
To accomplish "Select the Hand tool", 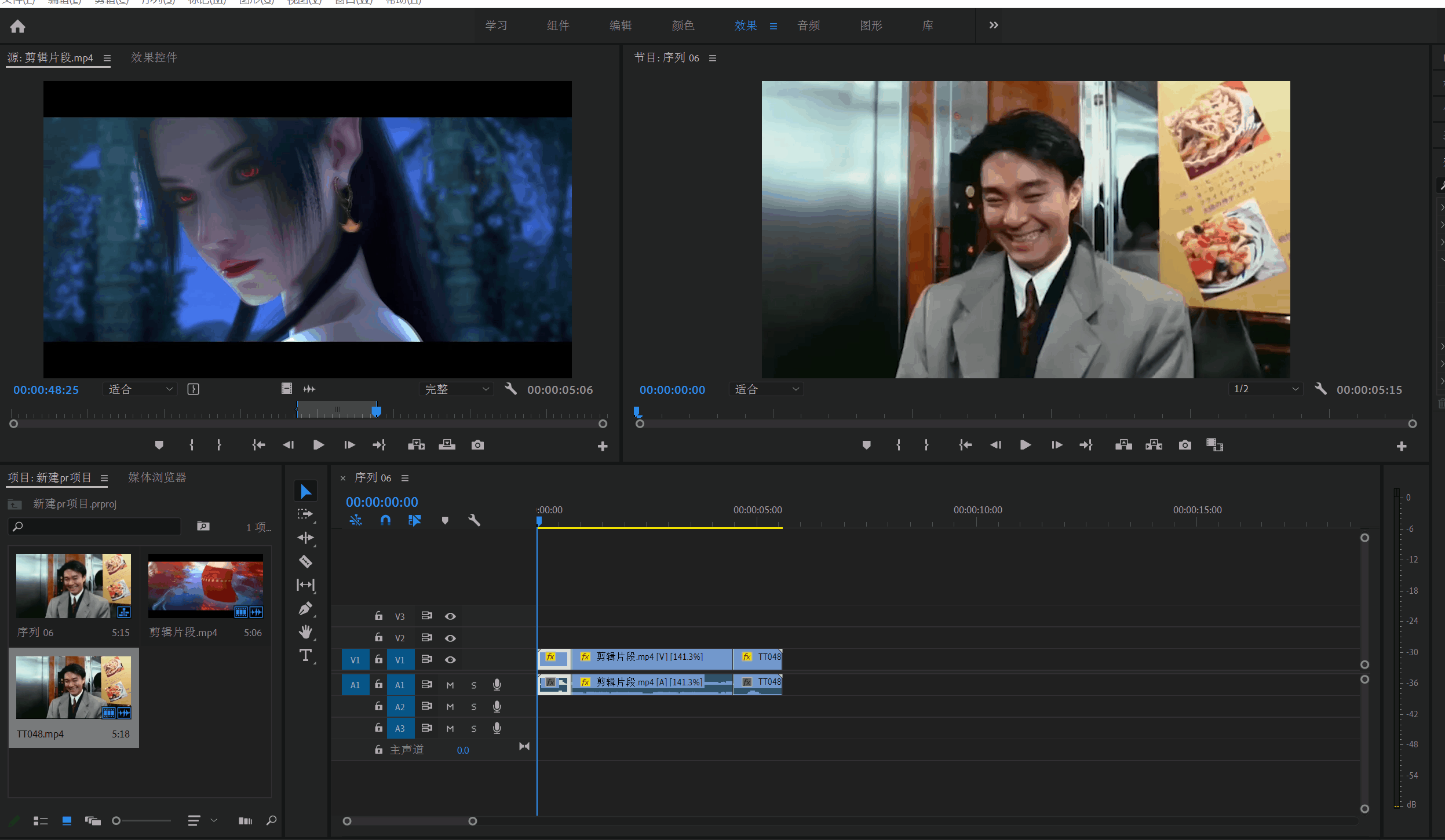I will click(305, 631).
